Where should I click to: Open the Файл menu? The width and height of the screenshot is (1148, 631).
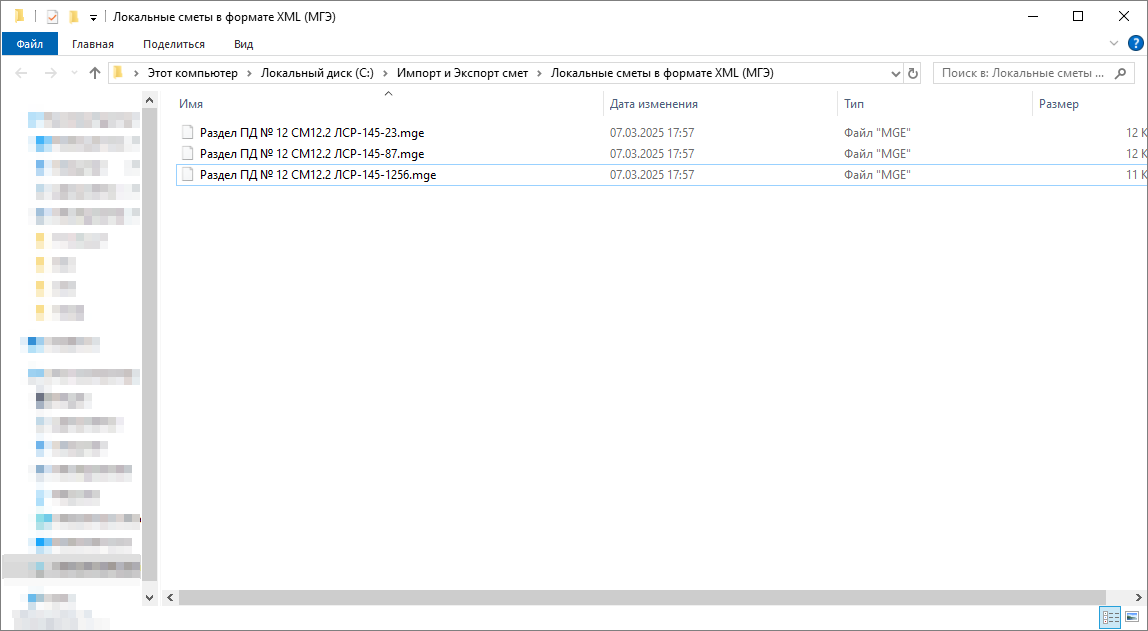point(30,44)
